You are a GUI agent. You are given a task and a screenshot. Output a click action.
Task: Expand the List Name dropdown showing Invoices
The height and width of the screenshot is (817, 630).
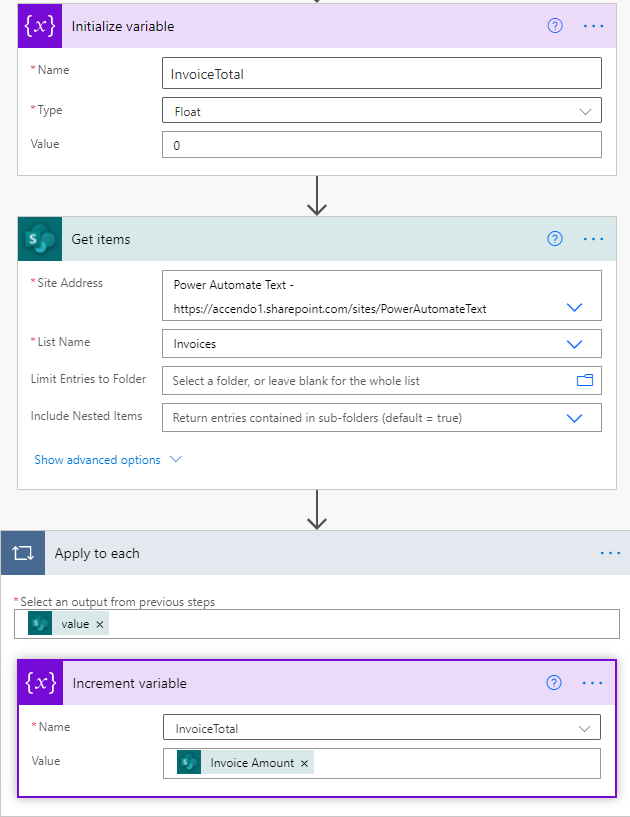575,341
